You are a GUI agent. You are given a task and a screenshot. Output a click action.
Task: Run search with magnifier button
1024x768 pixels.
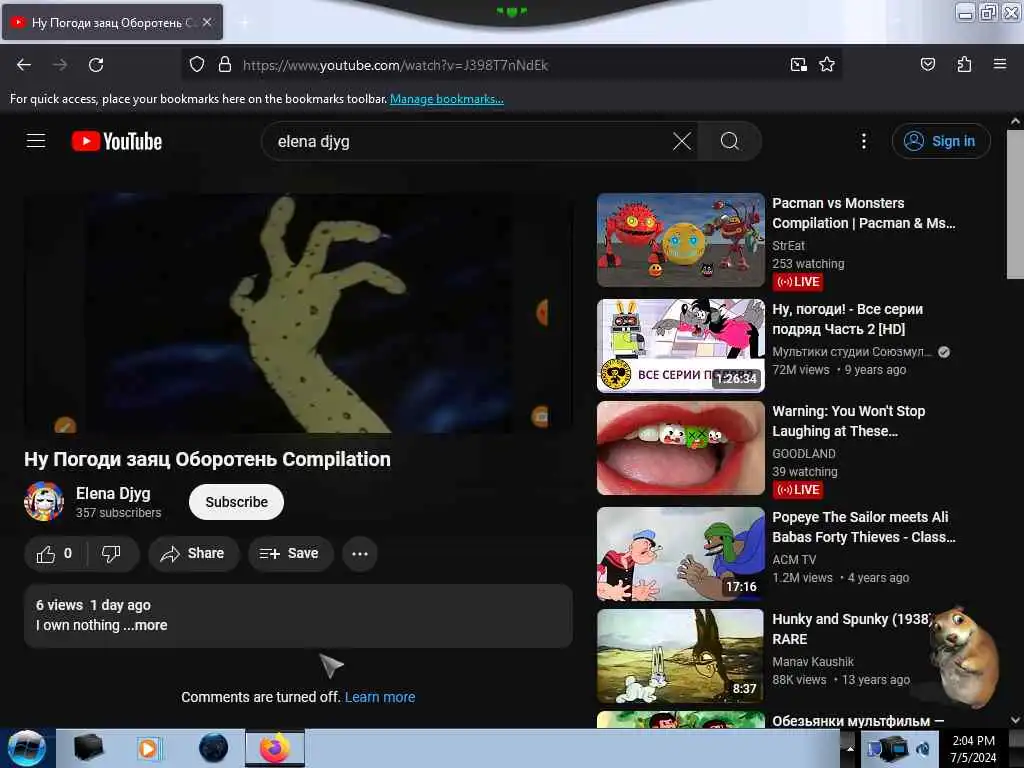click(729, 141)
